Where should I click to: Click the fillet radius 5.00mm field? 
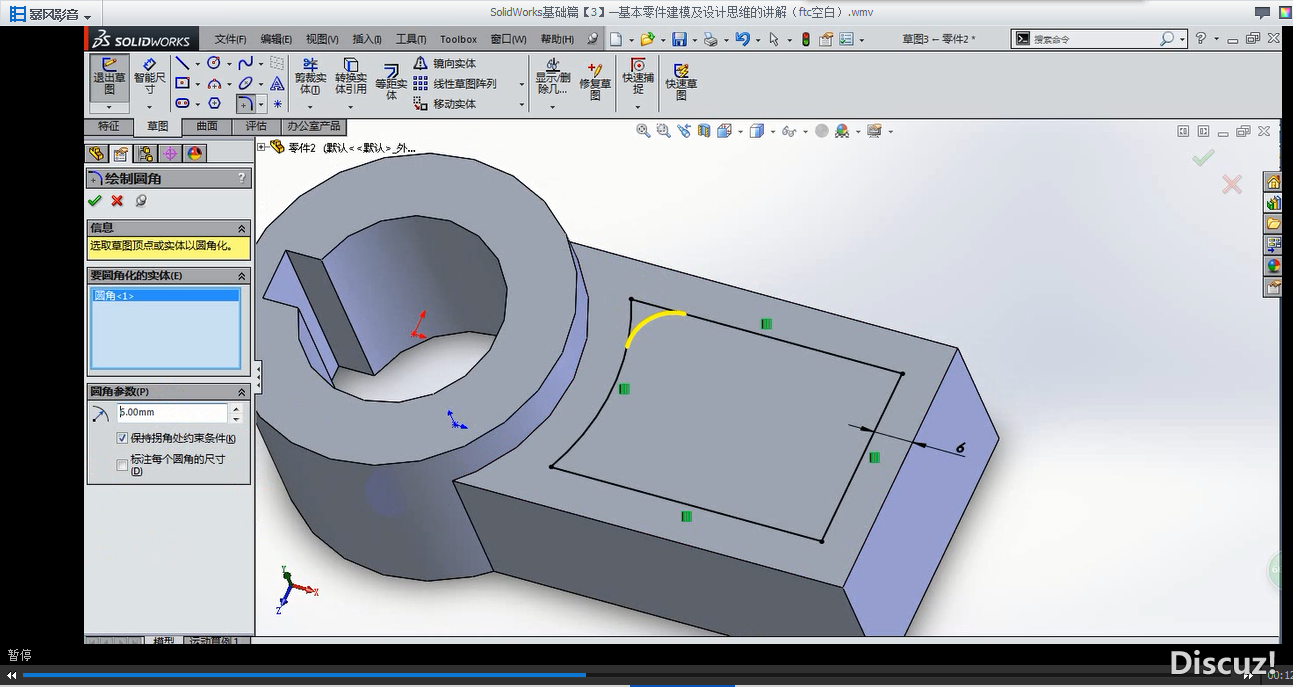(172, 412)
